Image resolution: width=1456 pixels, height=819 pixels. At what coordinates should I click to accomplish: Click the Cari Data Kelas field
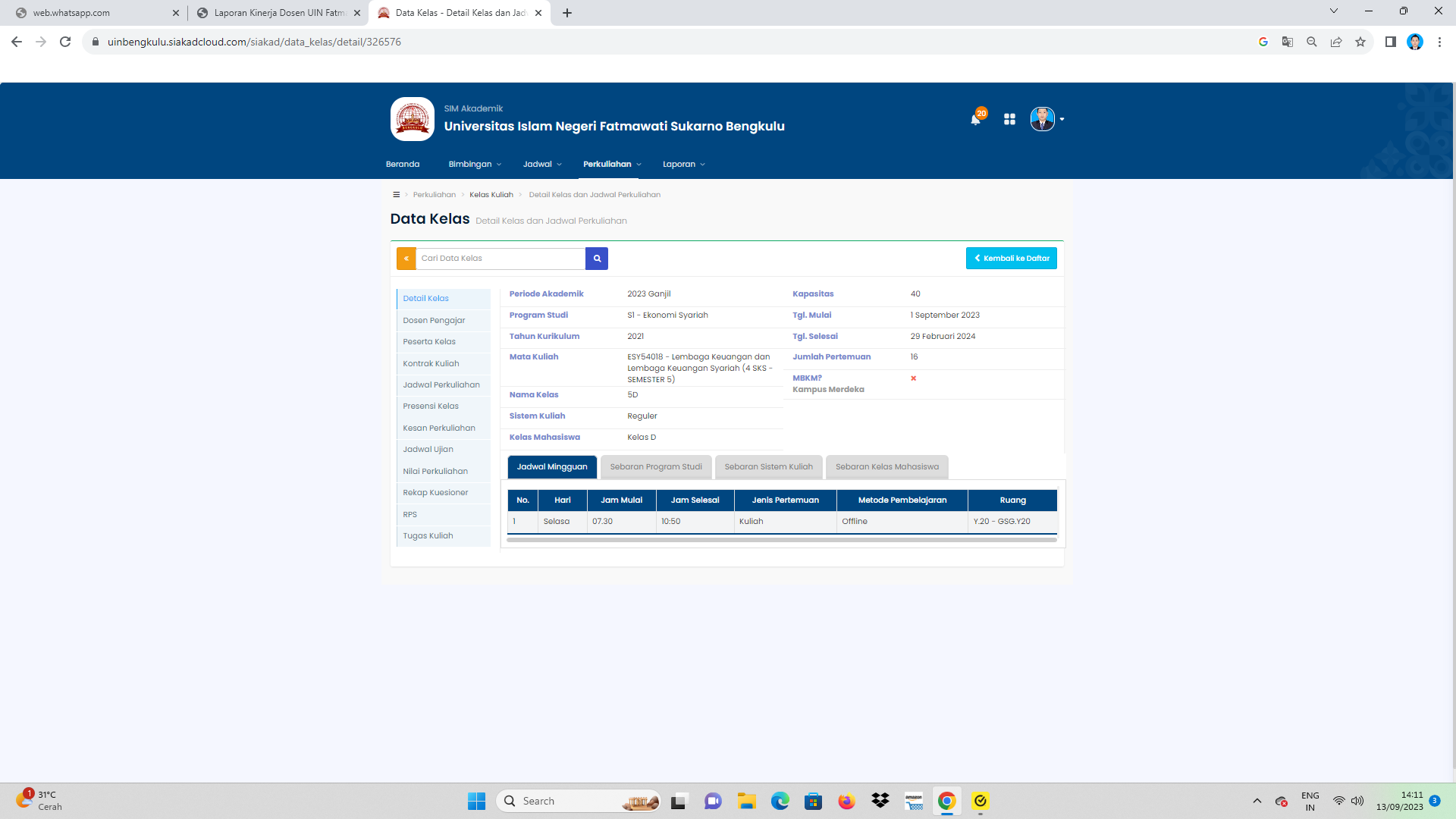pyautogui.click(x=500, y=259)
